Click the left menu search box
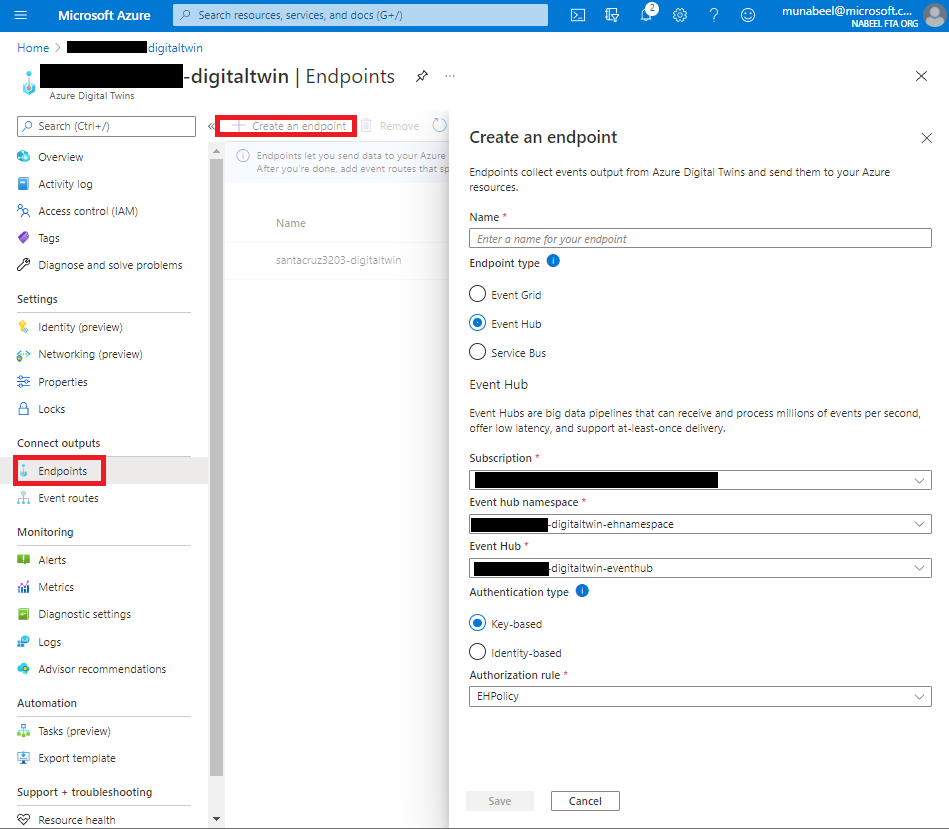Viewport: 949px width, 829px height. [107, 126]
